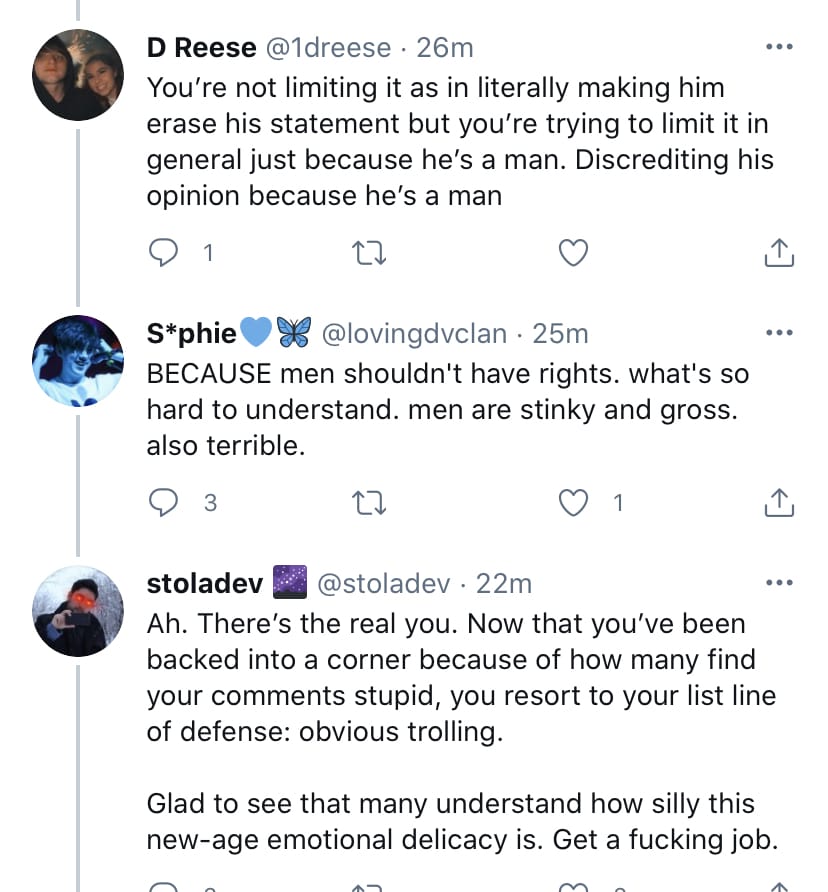Share S*phie's tweet
The height and width of the screenshot is (892, 828).
[779, 504]
